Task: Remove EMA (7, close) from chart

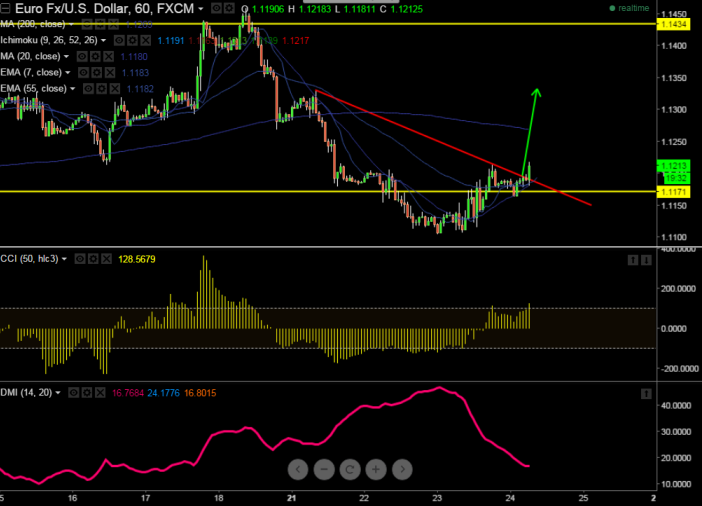Action: (110, 73)
